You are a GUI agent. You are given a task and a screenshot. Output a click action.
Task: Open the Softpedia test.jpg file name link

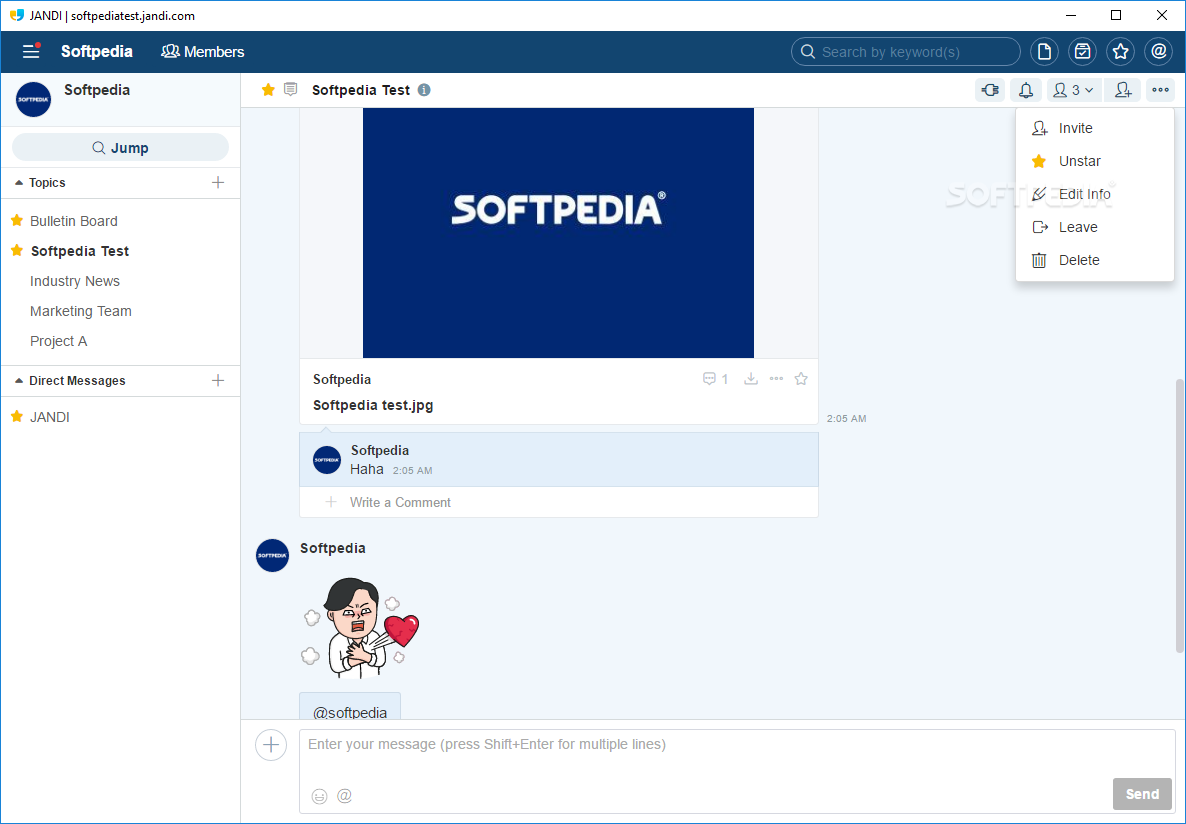click(373, 406)
